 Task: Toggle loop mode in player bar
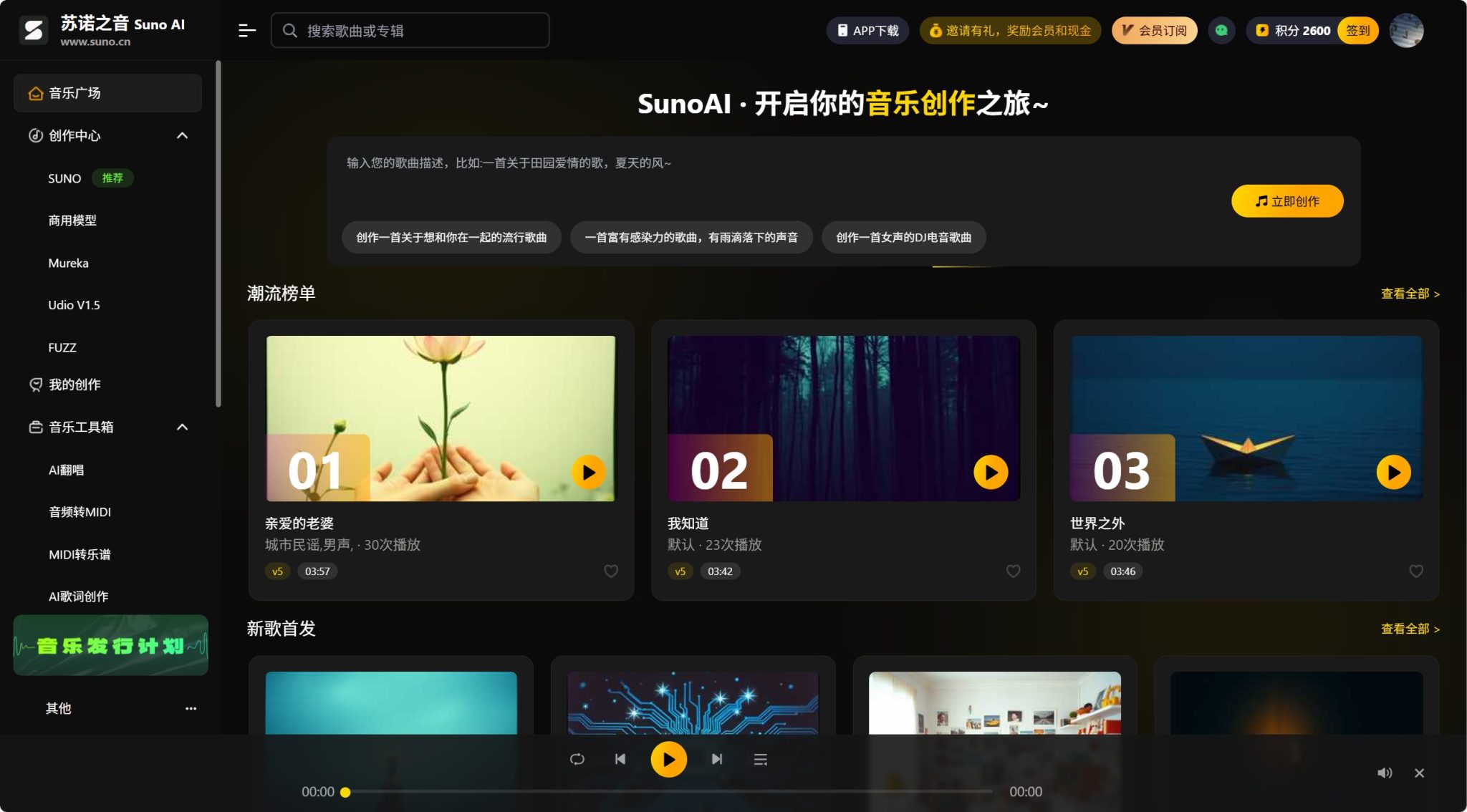[577, 759]
